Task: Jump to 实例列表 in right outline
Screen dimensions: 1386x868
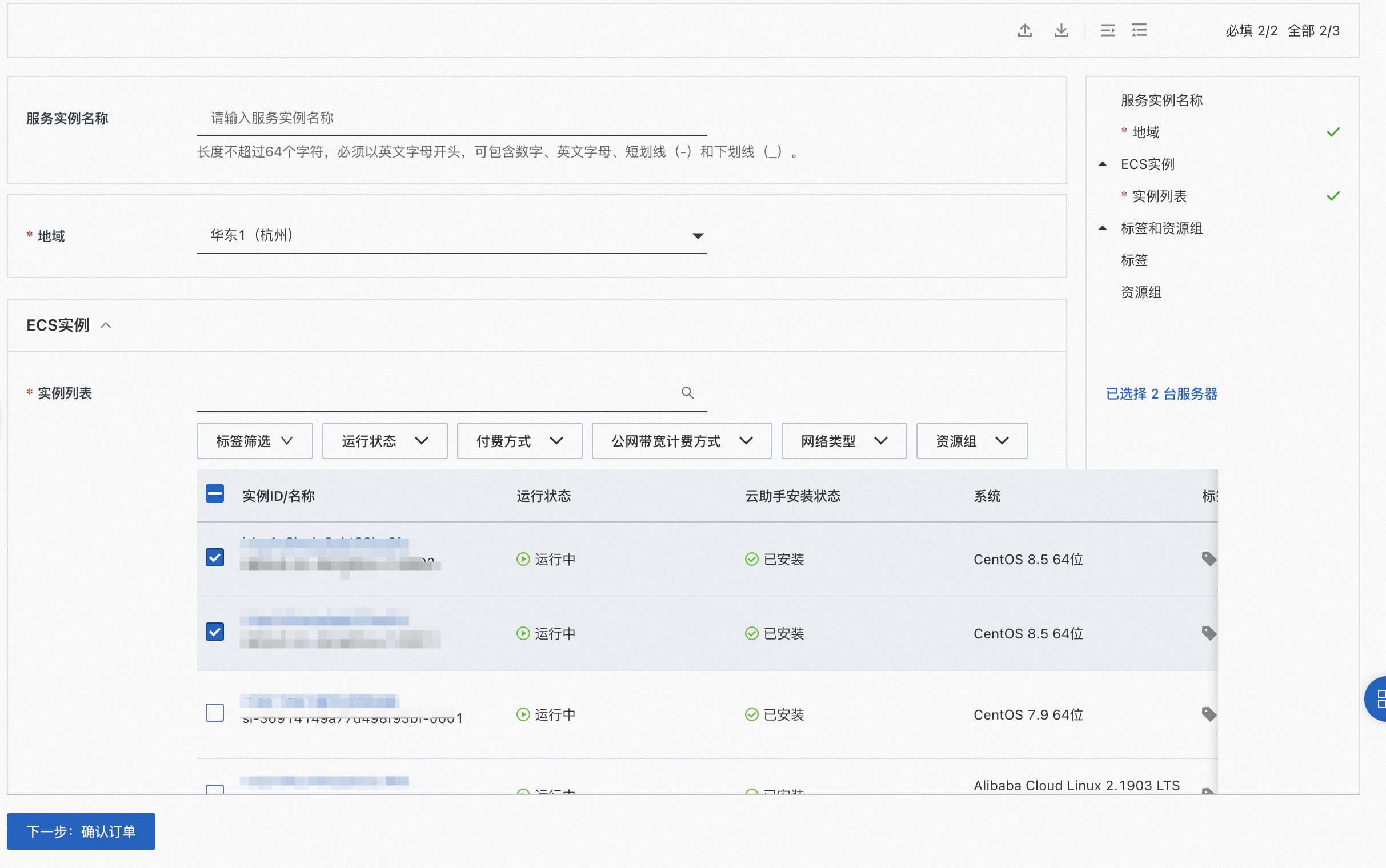Action: [x=1159, y=196]
